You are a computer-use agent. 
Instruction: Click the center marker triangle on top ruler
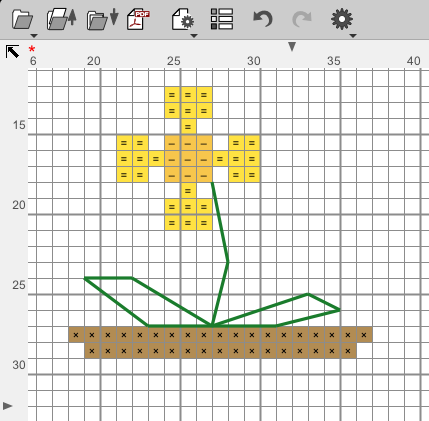[292, 46]
